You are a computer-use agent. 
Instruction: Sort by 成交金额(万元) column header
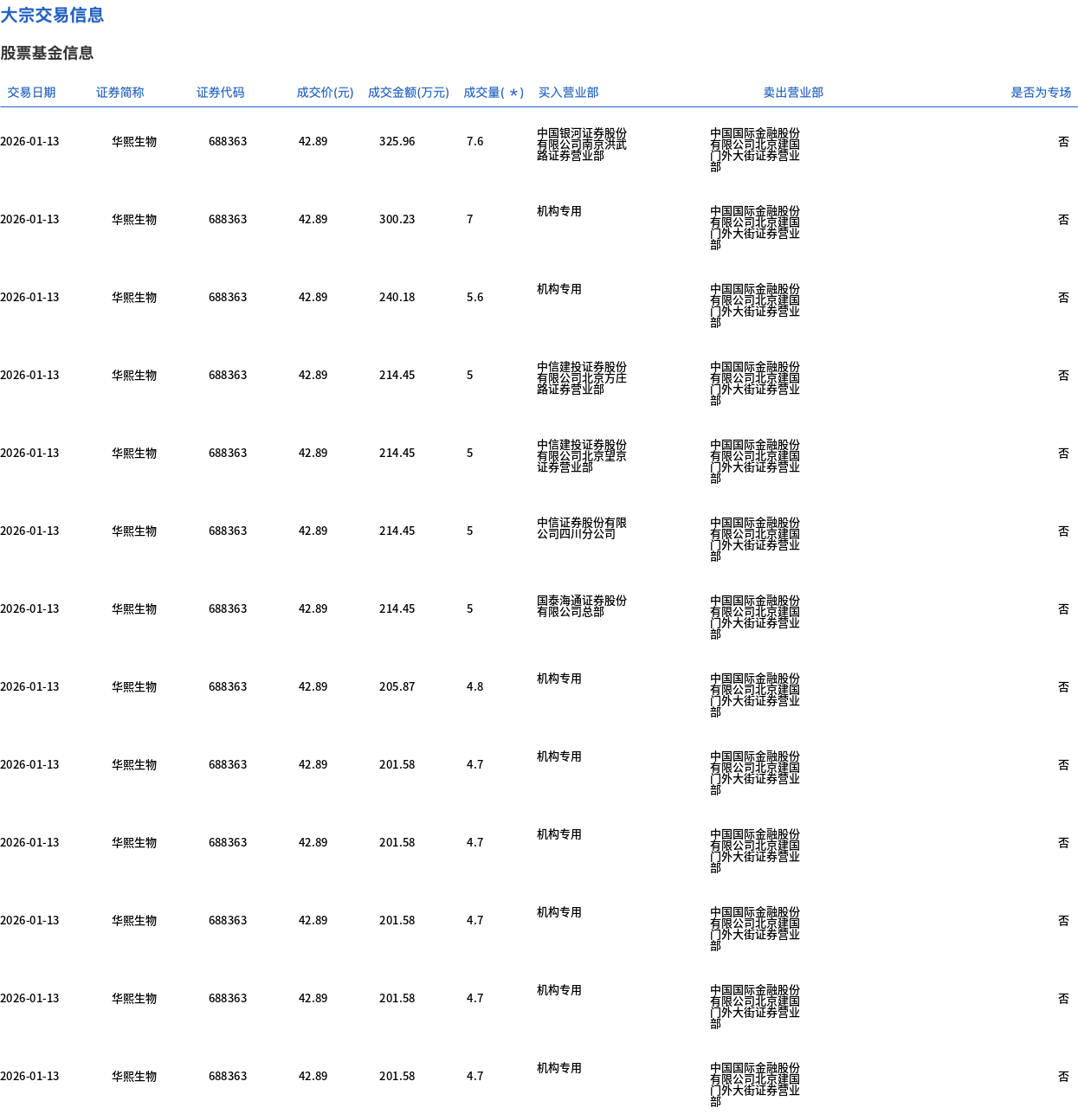[x=409, y=93]
